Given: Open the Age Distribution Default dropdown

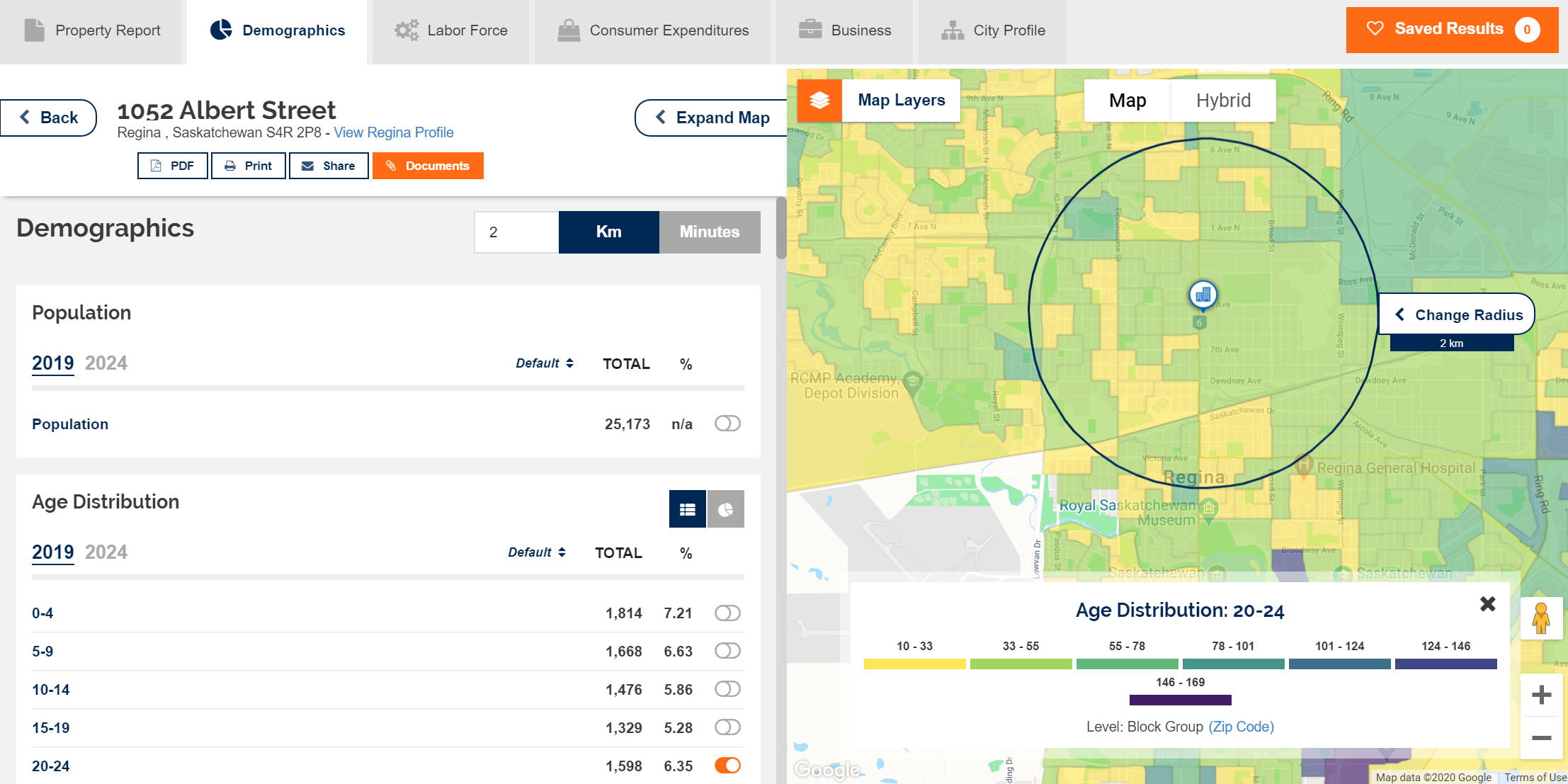Looking at the screenshot, I should pyautogui.click(x=536, y=552).
